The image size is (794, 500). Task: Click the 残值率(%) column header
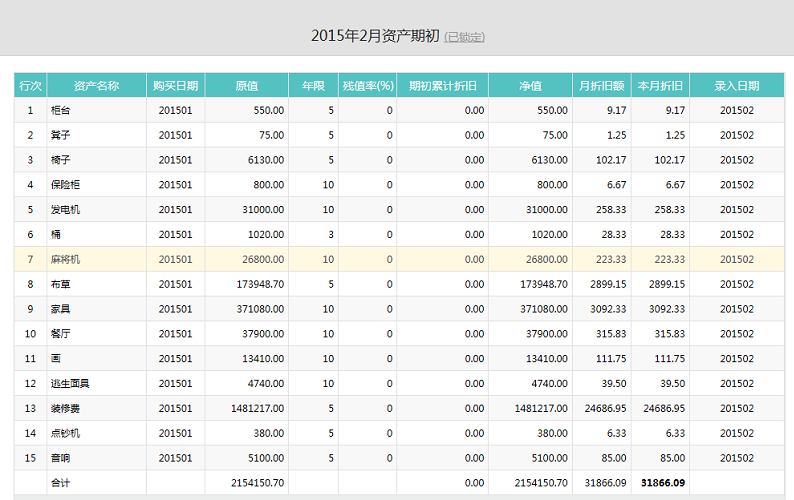click(x=367, y=86)
